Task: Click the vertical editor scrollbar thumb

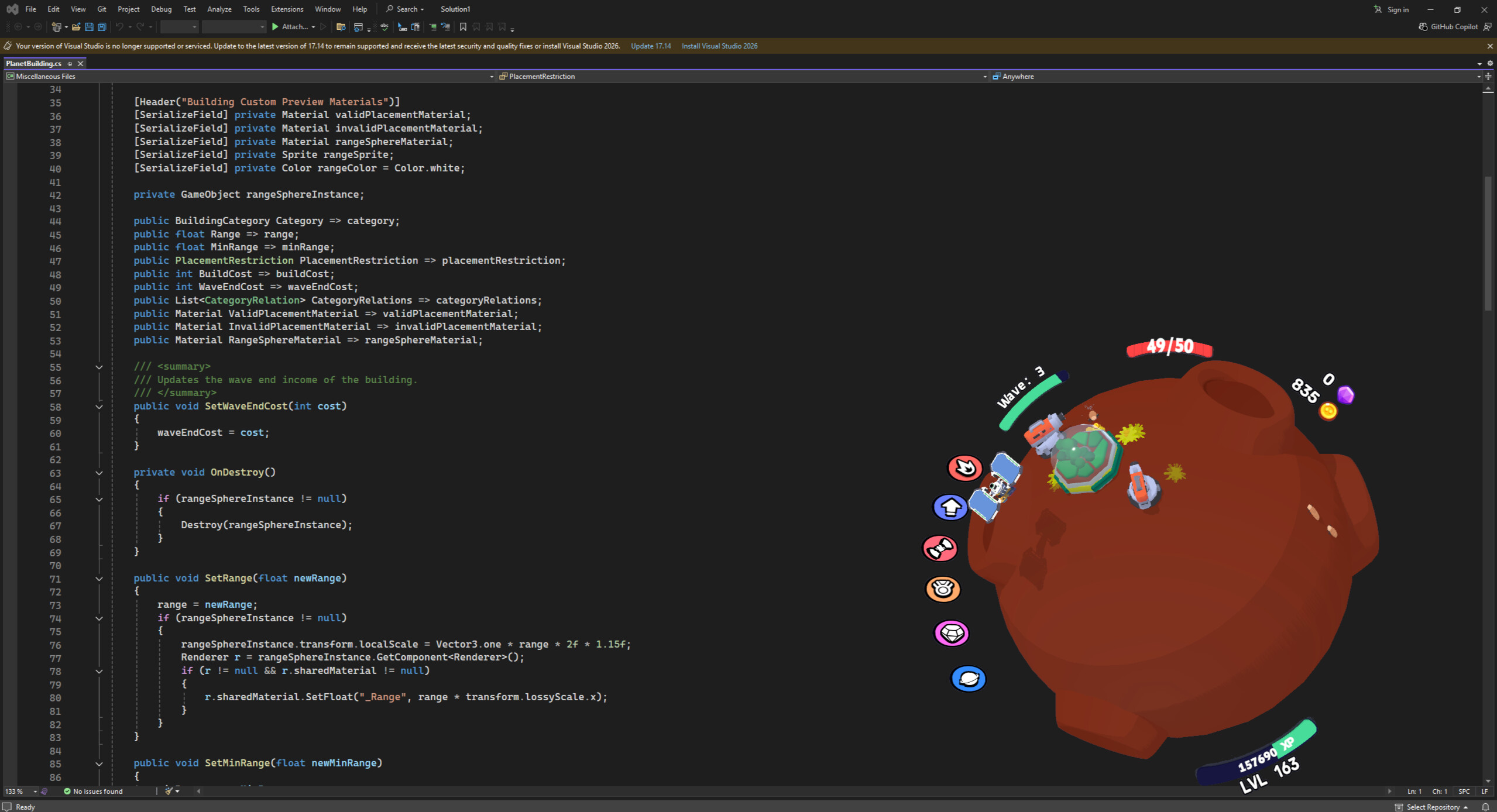Action: (x=1488, y=243)
